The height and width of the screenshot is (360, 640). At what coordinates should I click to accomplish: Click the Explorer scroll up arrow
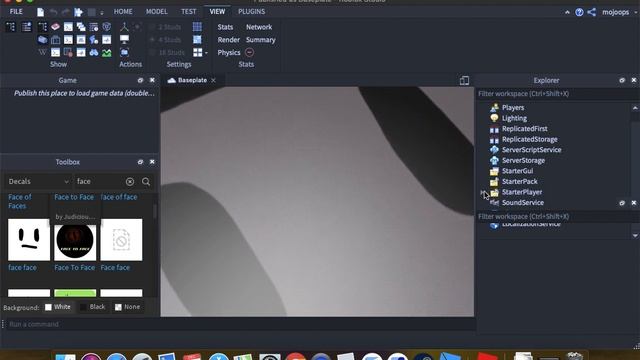point(635,108)
